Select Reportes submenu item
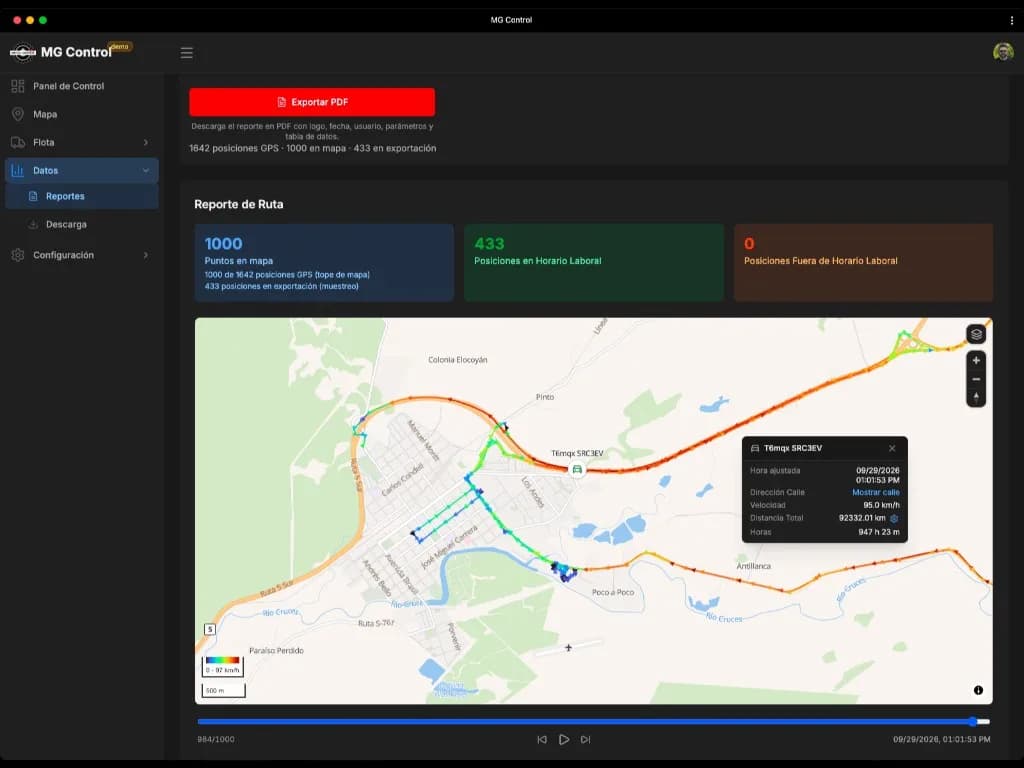 click(82, 196)
